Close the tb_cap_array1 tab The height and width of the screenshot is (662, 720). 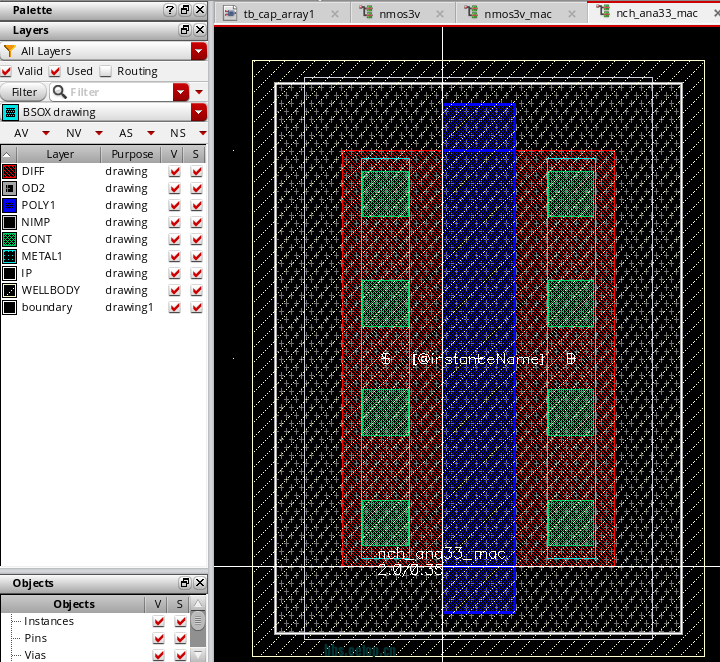tap(335, 14)
